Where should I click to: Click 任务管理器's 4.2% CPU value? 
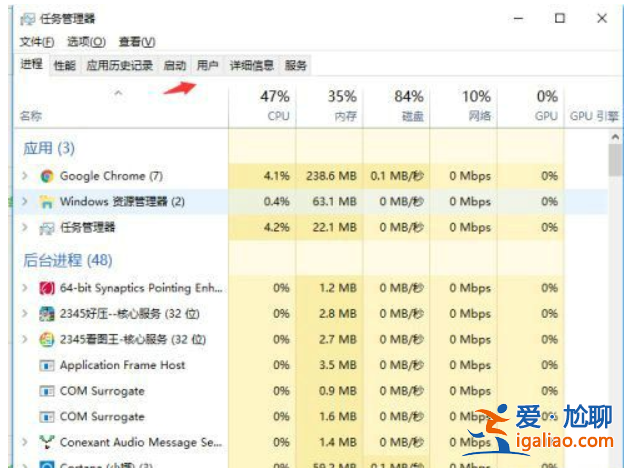(x=277, y=227)
